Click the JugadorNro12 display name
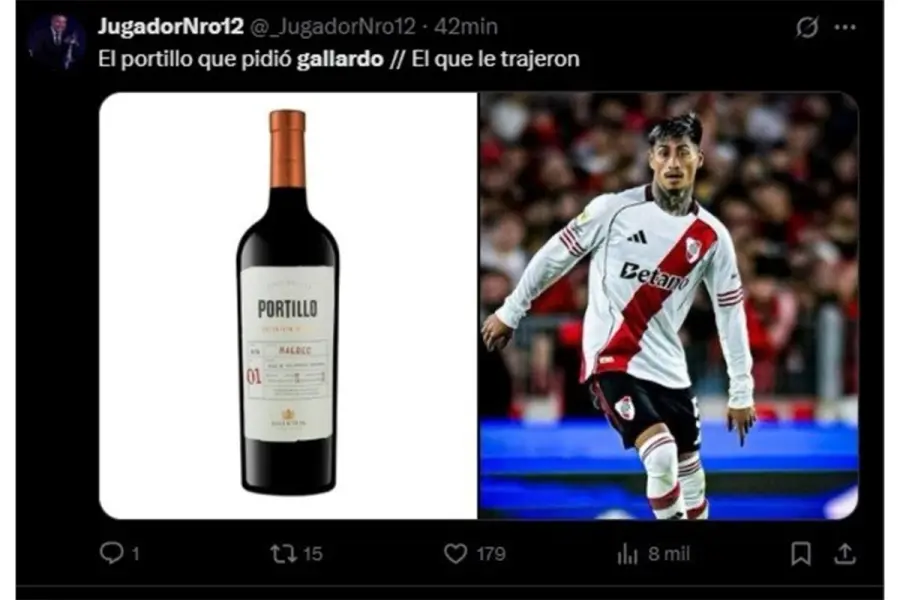Image resolution: width=900 pixels, height=600 pixels. [x=170, y=26]
